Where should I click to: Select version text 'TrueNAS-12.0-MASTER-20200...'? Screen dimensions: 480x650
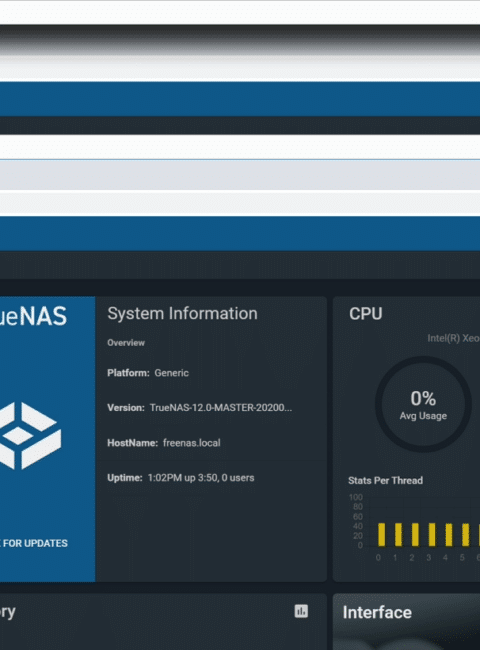tap(221, 407)
